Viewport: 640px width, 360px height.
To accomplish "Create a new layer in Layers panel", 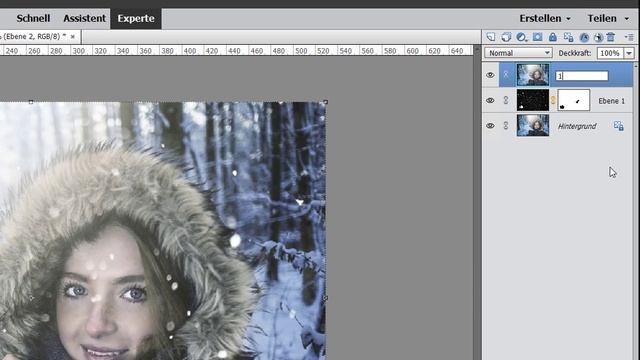I will pos(491,37).
